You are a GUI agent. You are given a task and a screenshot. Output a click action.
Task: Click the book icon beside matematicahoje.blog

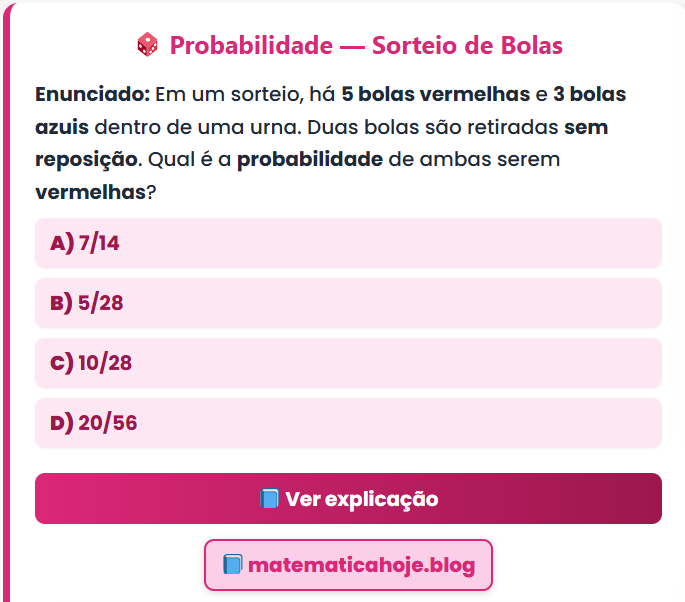232,565
